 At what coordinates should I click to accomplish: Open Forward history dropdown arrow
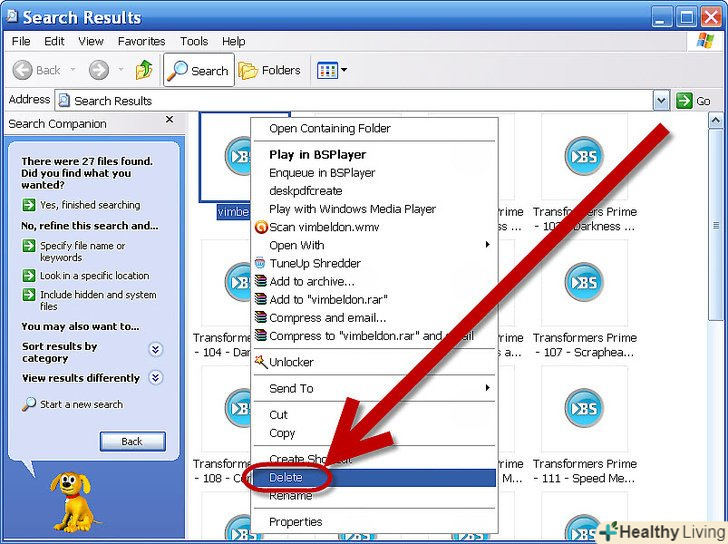click(x=121, y=70)
